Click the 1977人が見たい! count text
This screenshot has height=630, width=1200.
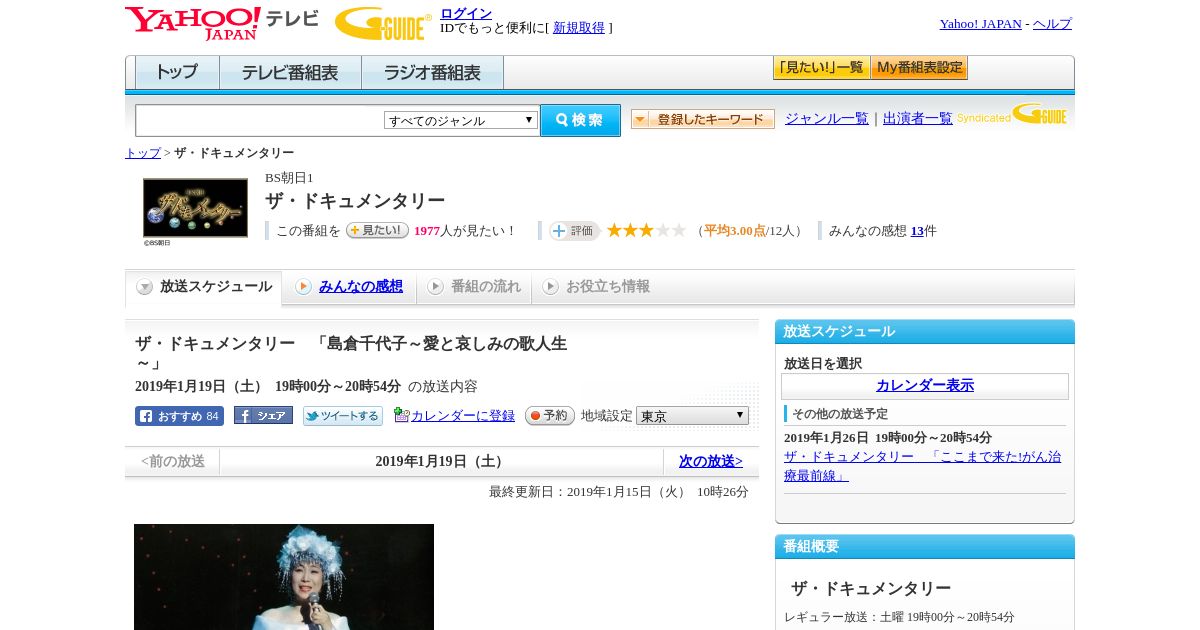464,231
